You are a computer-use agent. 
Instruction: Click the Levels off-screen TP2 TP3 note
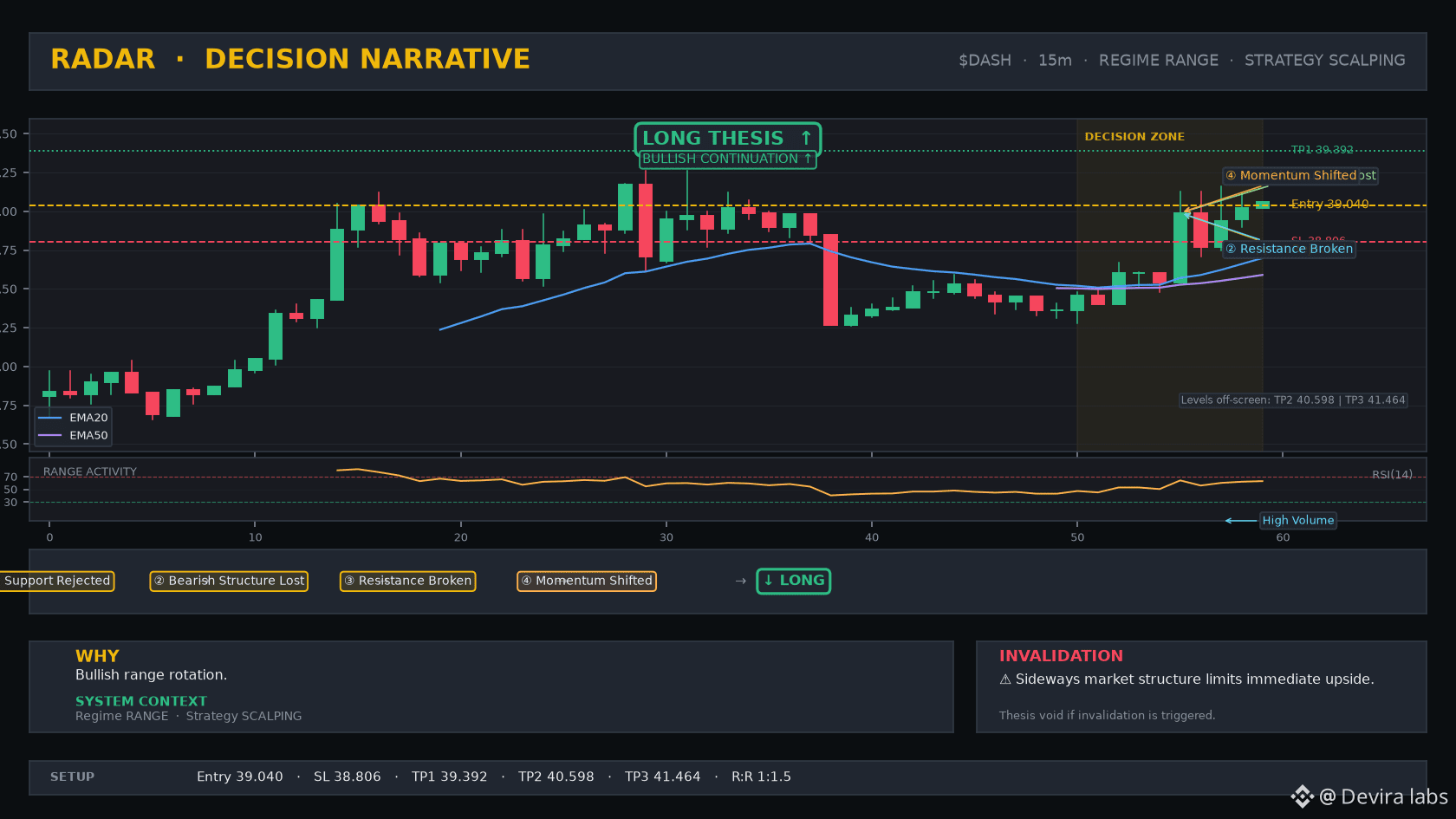(x=1293, y=400)
